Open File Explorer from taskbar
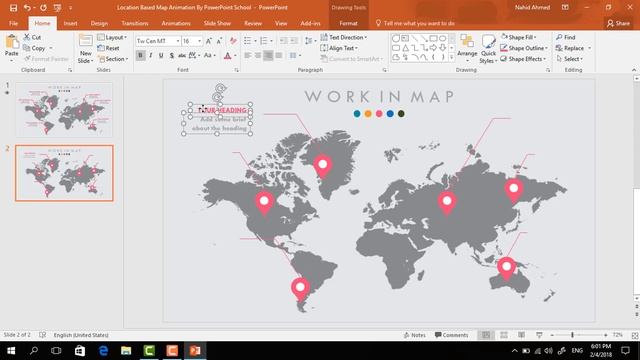The height and width of the screenshot is (360, 640). point(126,350)
